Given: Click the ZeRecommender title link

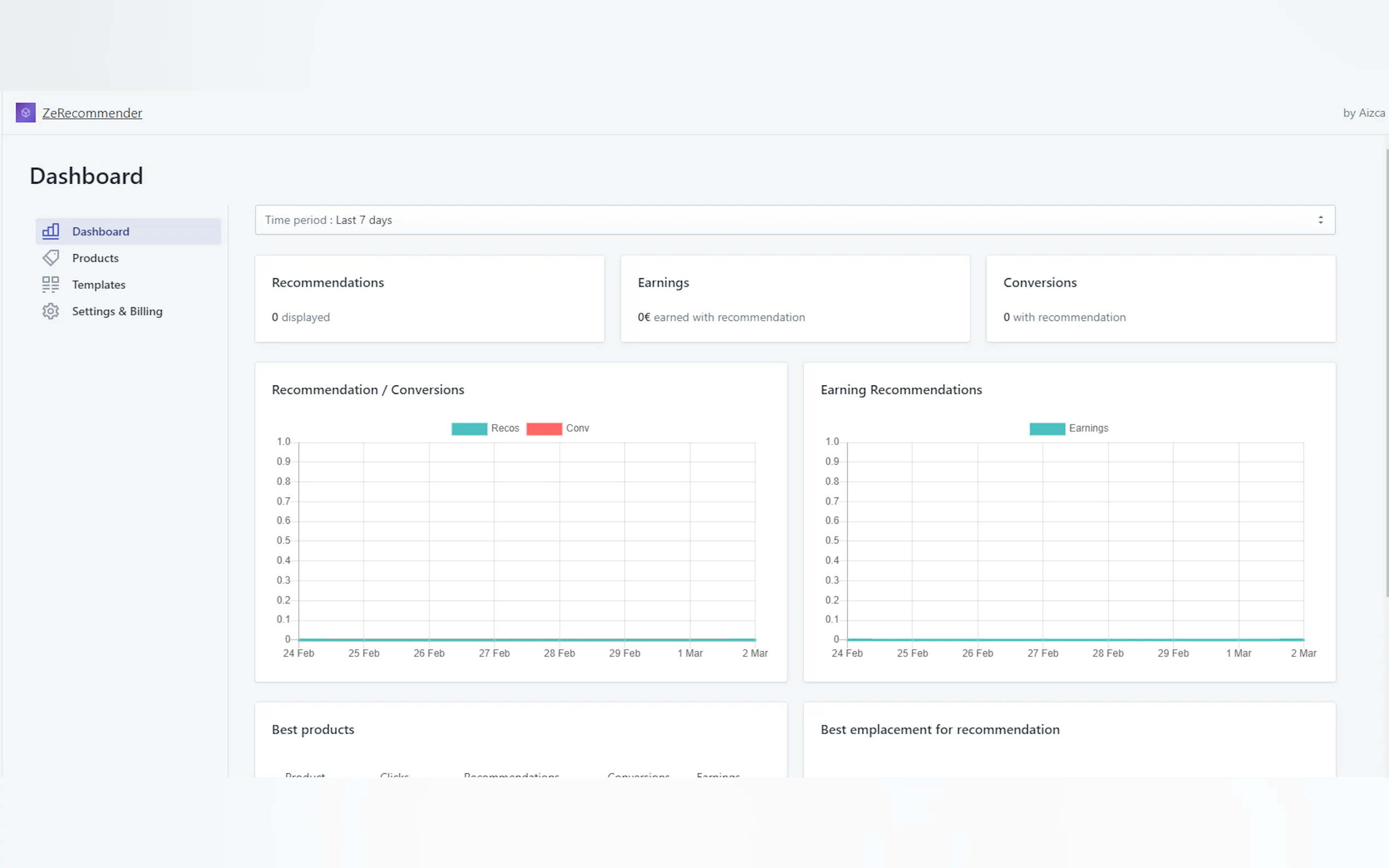Looking at the screenshot, I should point(92,113).
